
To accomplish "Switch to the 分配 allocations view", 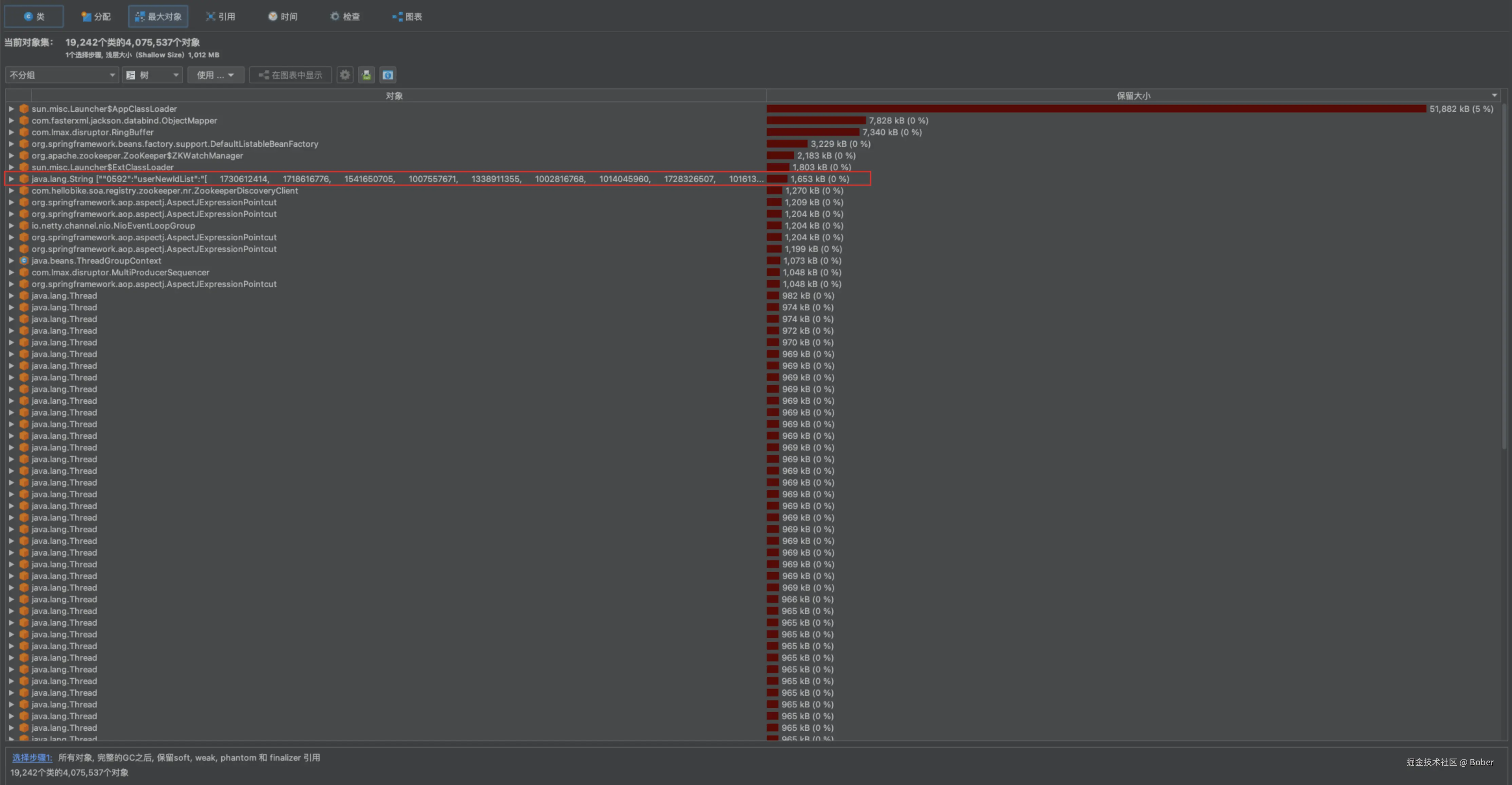I will (x=96, y=16).
